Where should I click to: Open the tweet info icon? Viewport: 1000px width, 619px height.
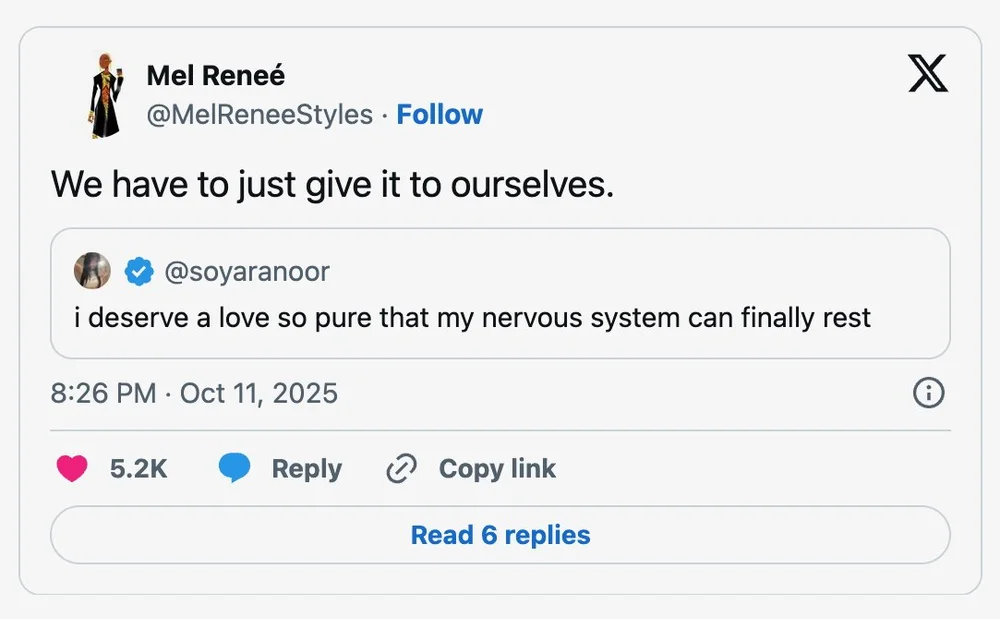[929, 393]
